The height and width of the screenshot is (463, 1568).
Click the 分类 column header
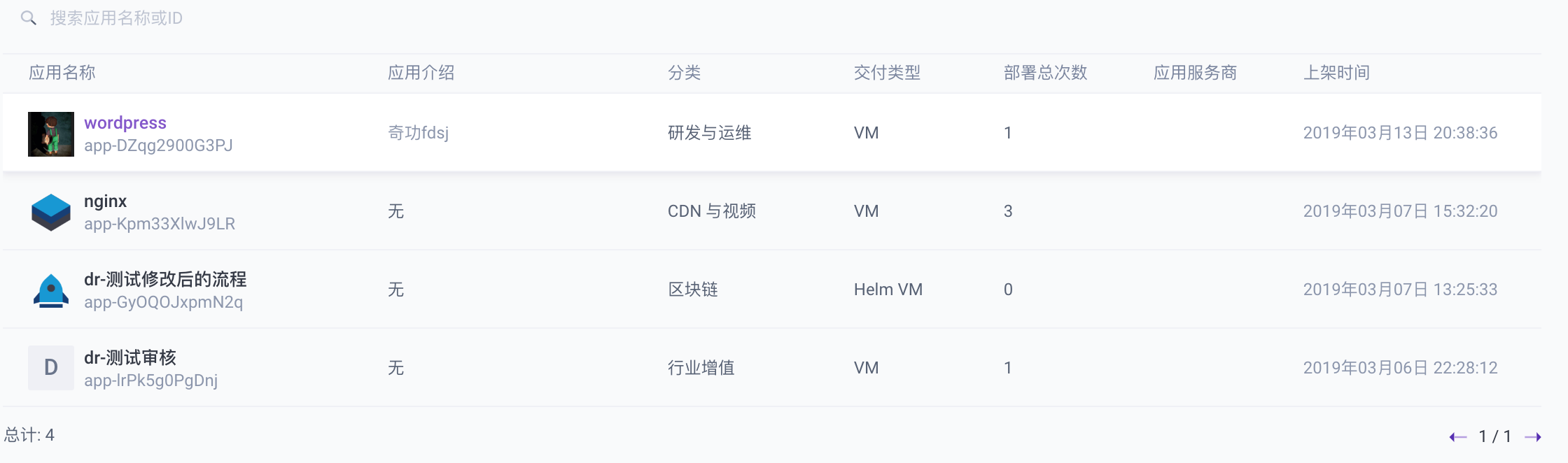[x=685, y=72]
